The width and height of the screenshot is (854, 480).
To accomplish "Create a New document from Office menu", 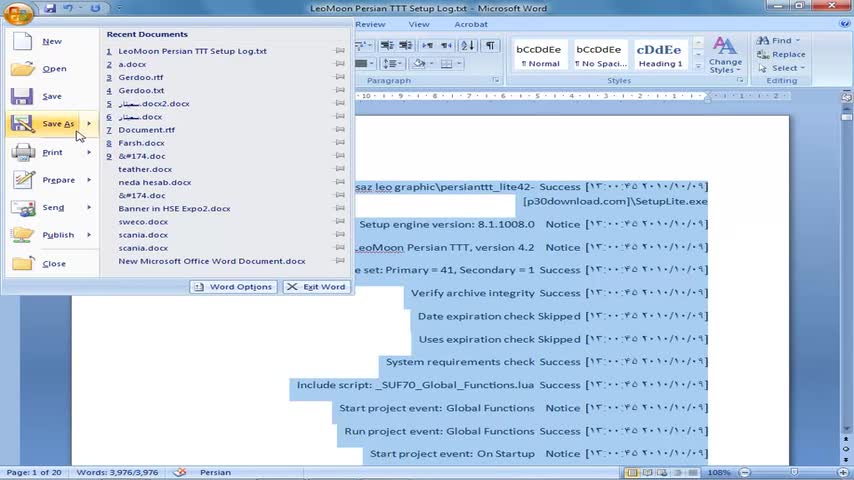I will tap(52, 41).
